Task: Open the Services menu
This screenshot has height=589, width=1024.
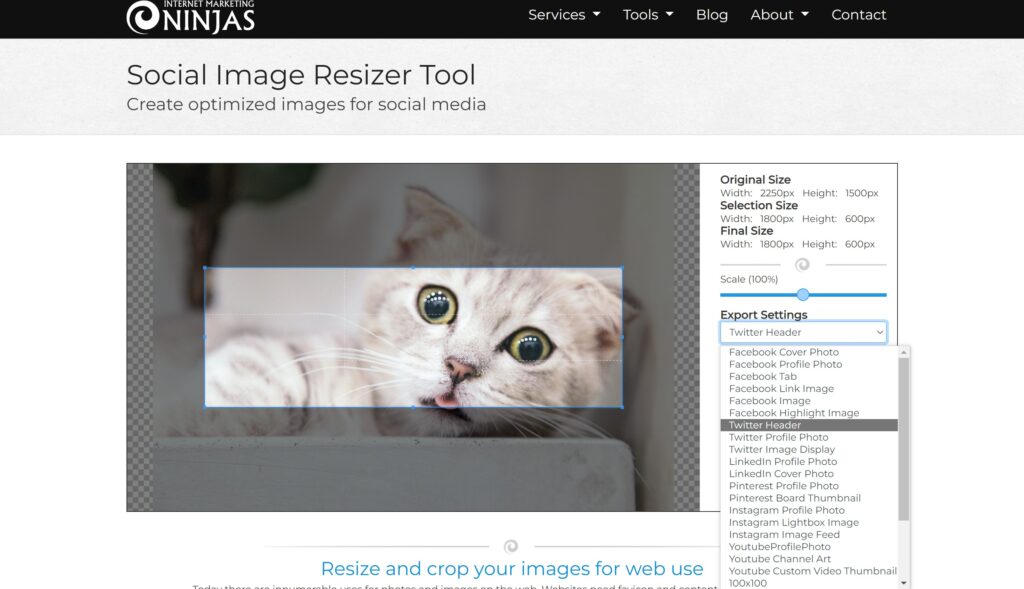Action: (x=564, y=14)
